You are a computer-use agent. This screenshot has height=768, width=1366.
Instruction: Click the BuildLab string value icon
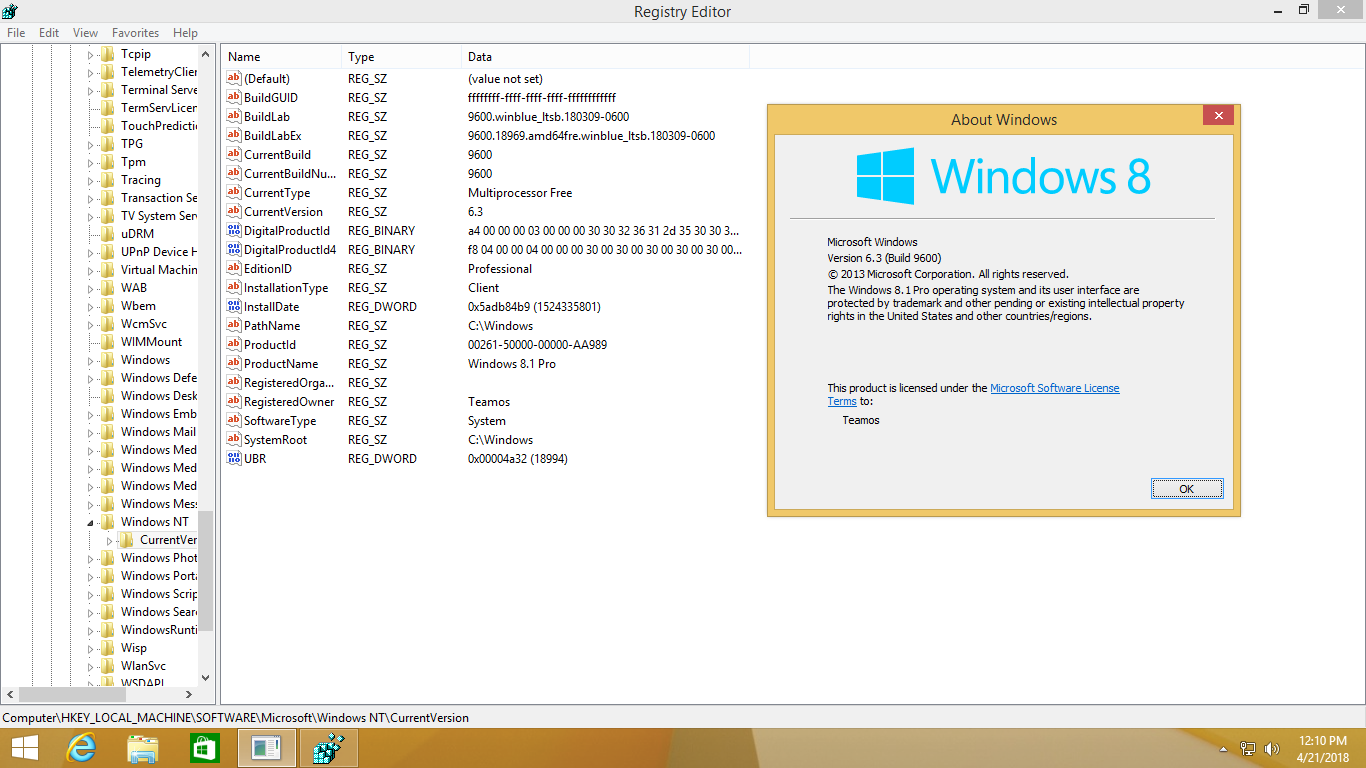pos(234,117)
